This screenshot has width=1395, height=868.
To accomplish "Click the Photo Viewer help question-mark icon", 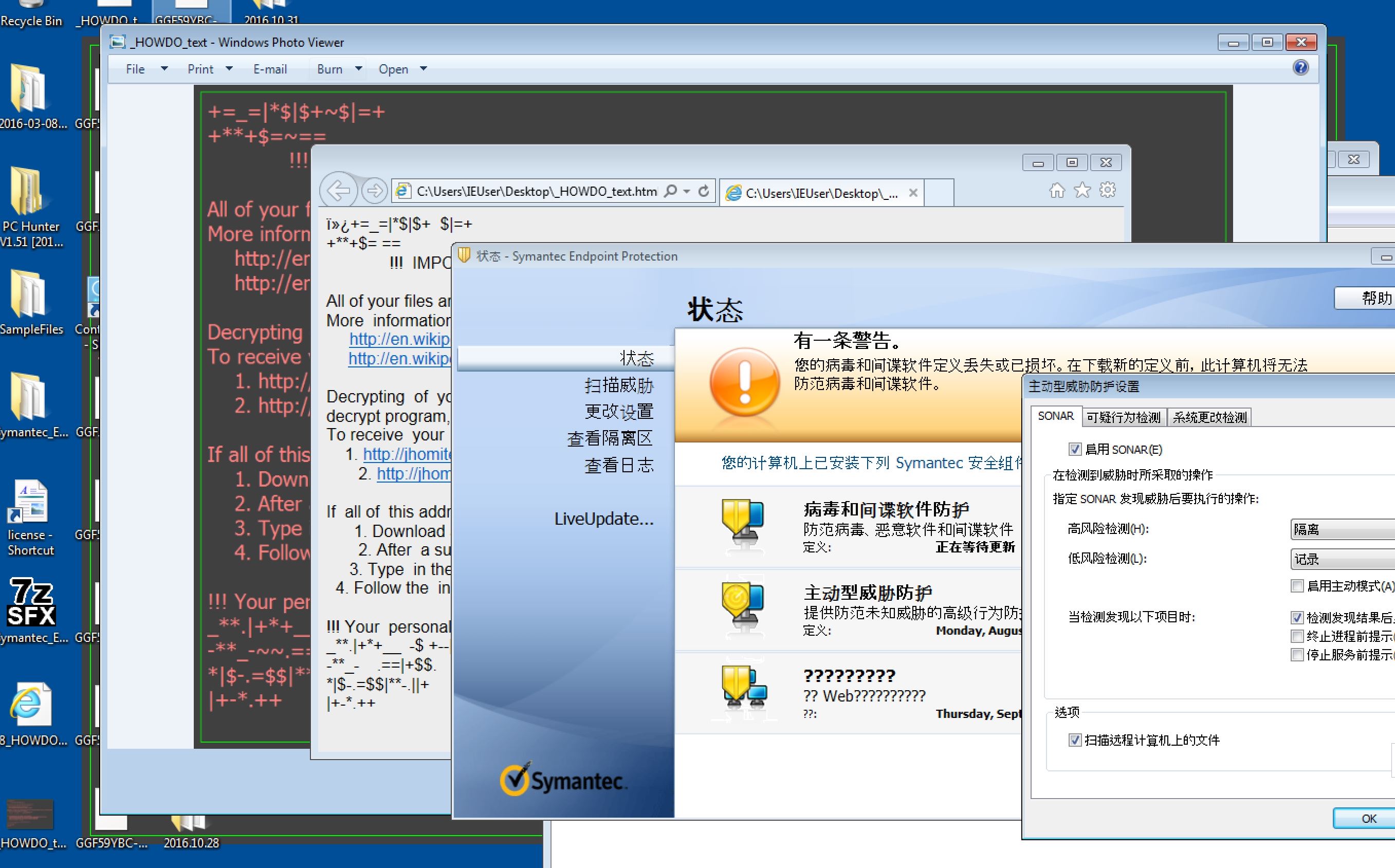I will (x=1300, y=68).
